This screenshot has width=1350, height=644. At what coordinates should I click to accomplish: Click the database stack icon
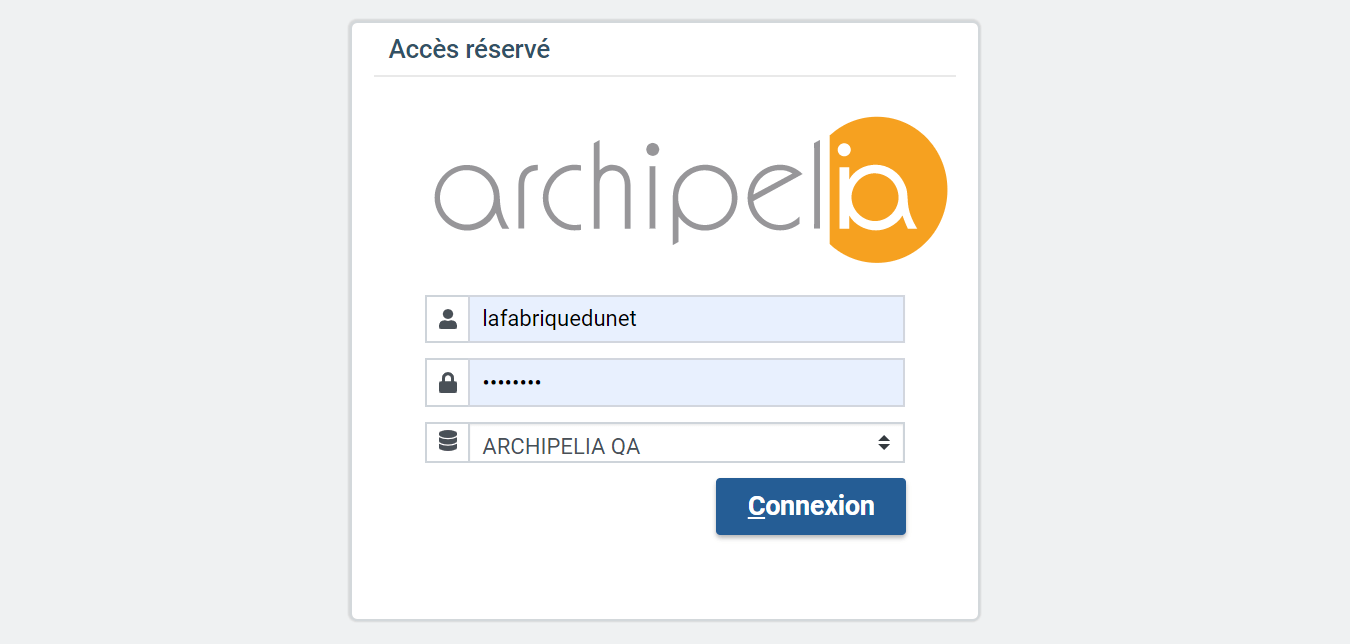tap(447, 442)
